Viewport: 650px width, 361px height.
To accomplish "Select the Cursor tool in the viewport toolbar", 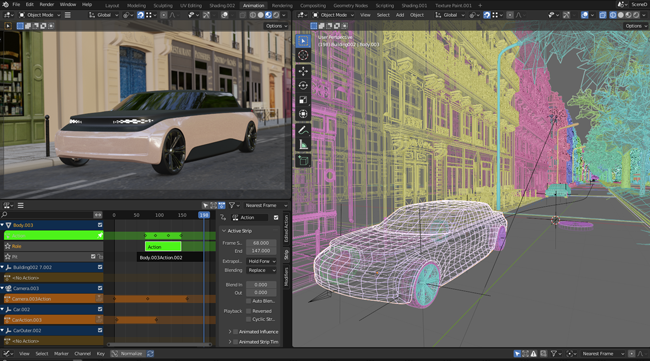I will point(303,55).
